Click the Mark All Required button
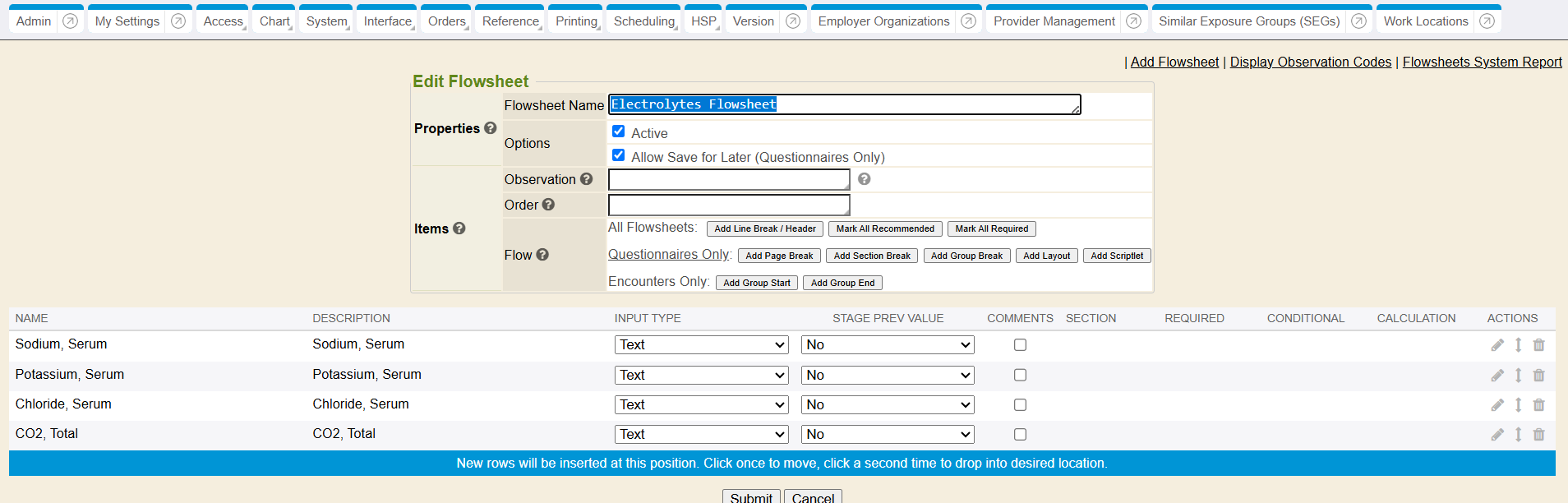This screenshot has width=1568, height=503. point(991,228)
